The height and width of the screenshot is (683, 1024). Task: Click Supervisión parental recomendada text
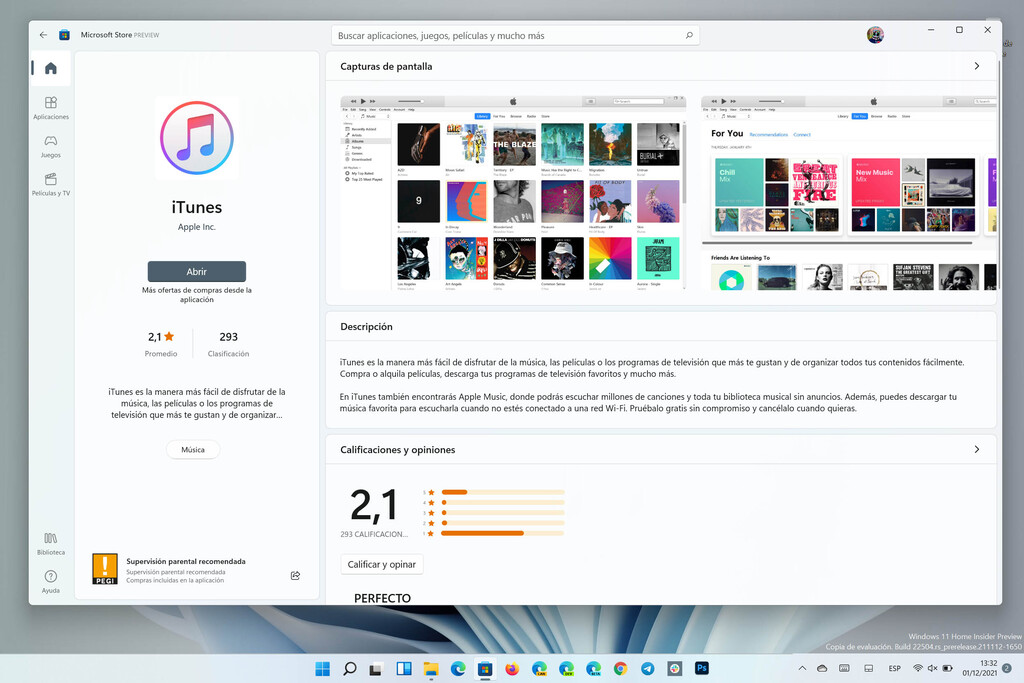[x=186, y=561]
